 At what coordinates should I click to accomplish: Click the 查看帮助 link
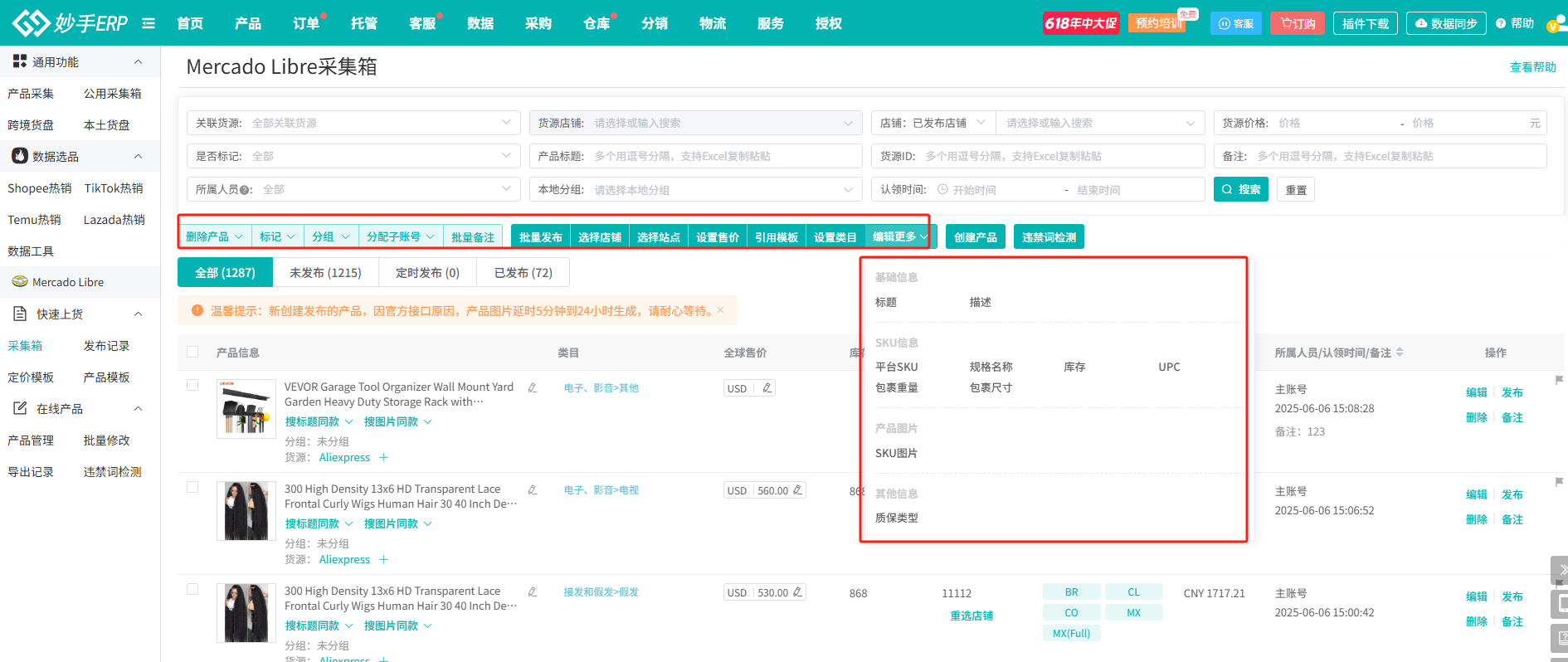click(x=1532, y=67)
